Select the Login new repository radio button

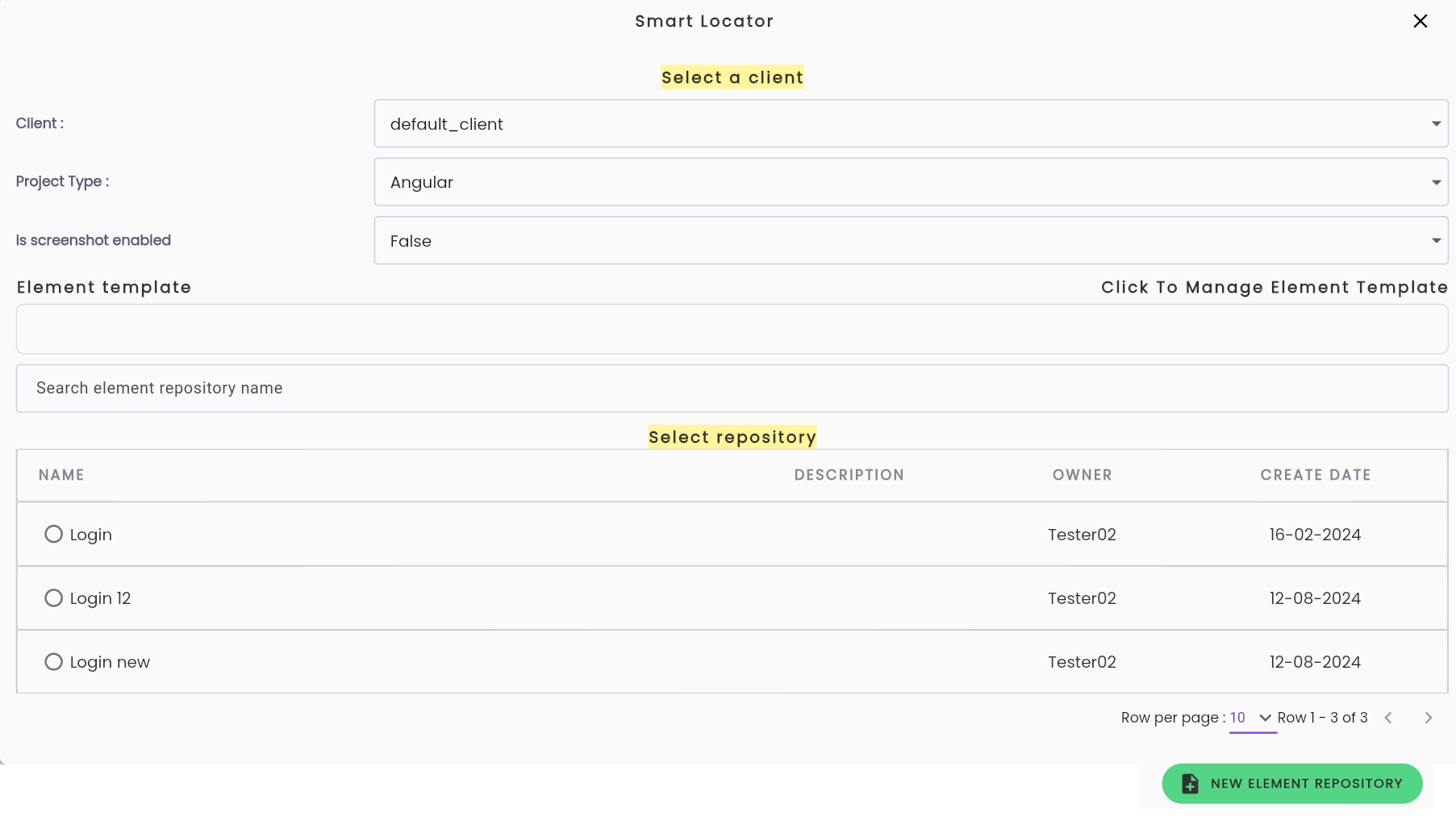coord(53,662)
